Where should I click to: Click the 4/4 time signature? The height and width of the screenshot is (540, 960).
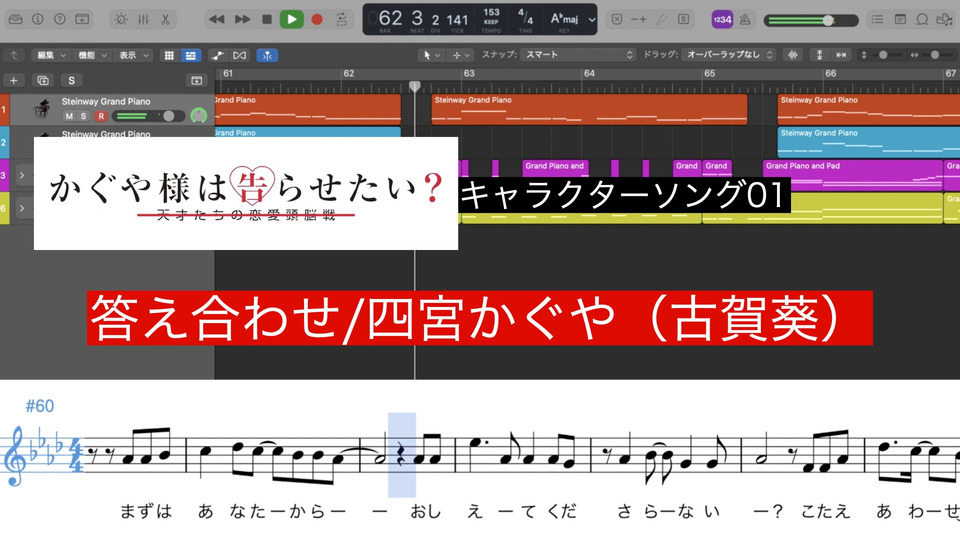click(x=525, y=15)
